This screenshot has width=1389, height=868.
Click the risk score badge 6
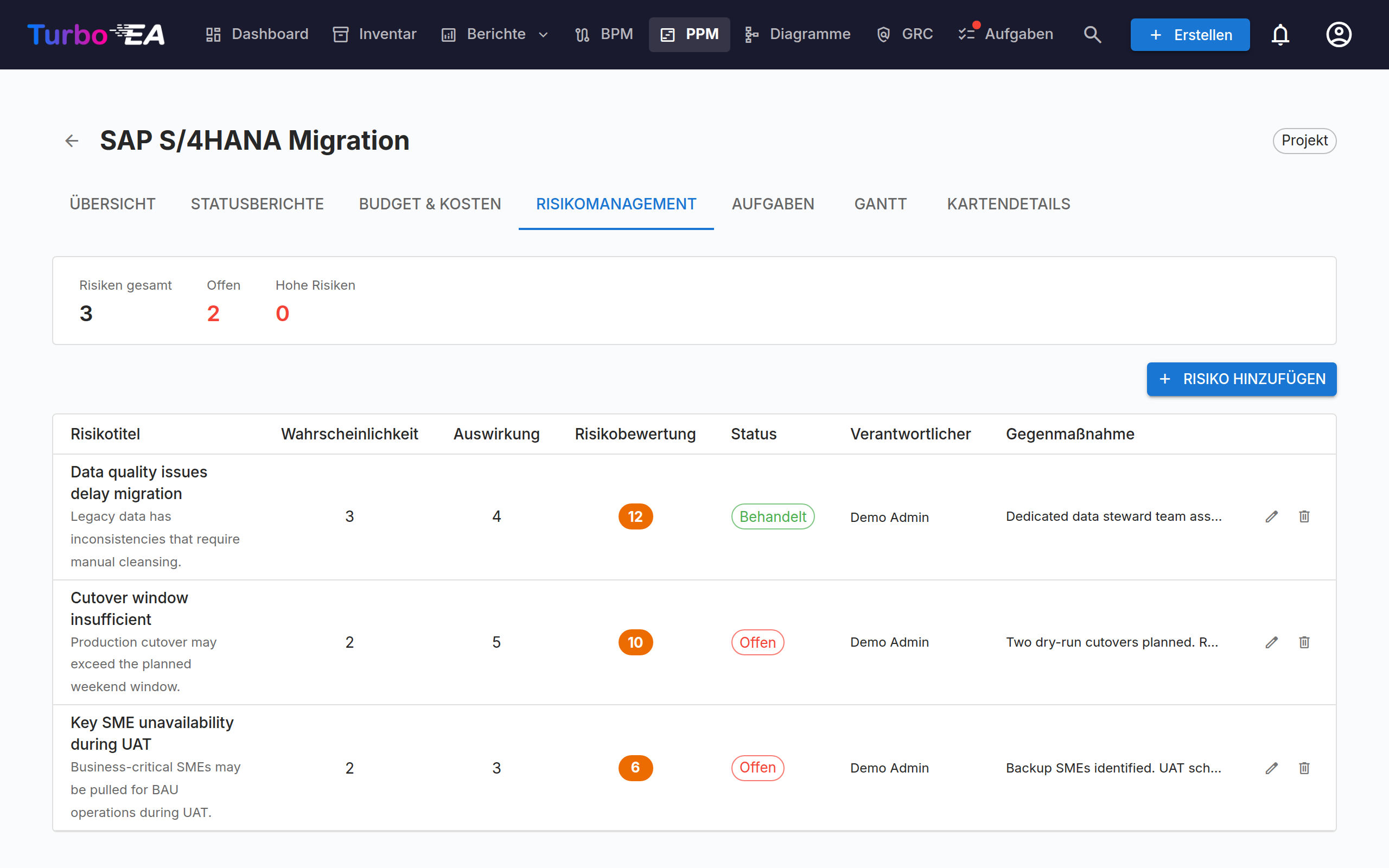[x=635, y=768]
